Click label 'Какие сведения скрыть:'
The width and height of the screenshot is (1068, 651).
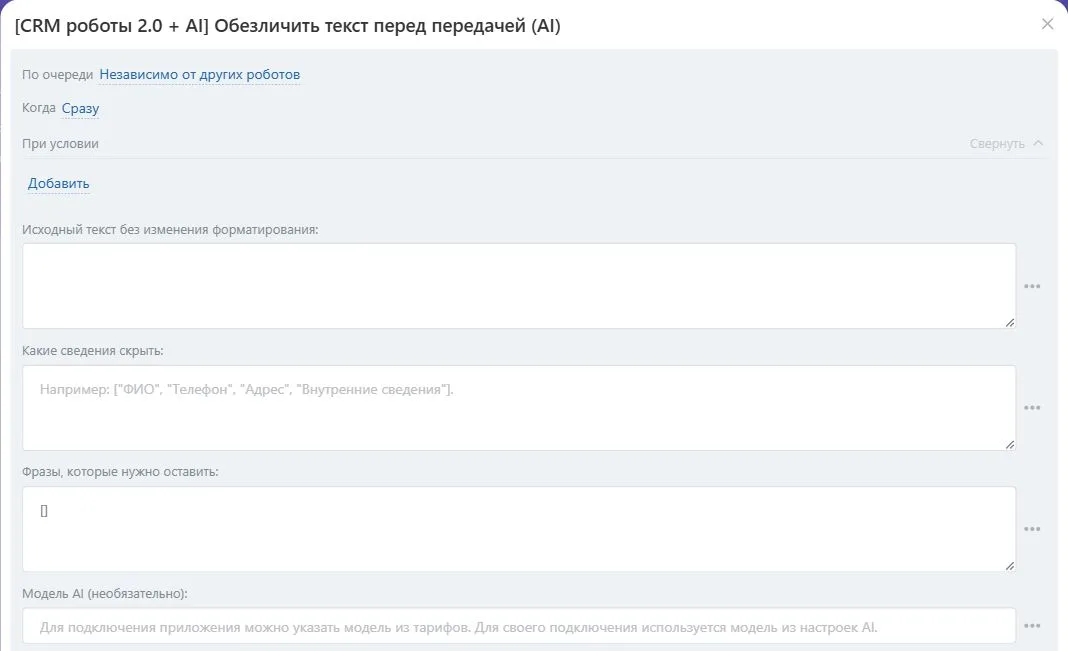[x=93, y=351]
